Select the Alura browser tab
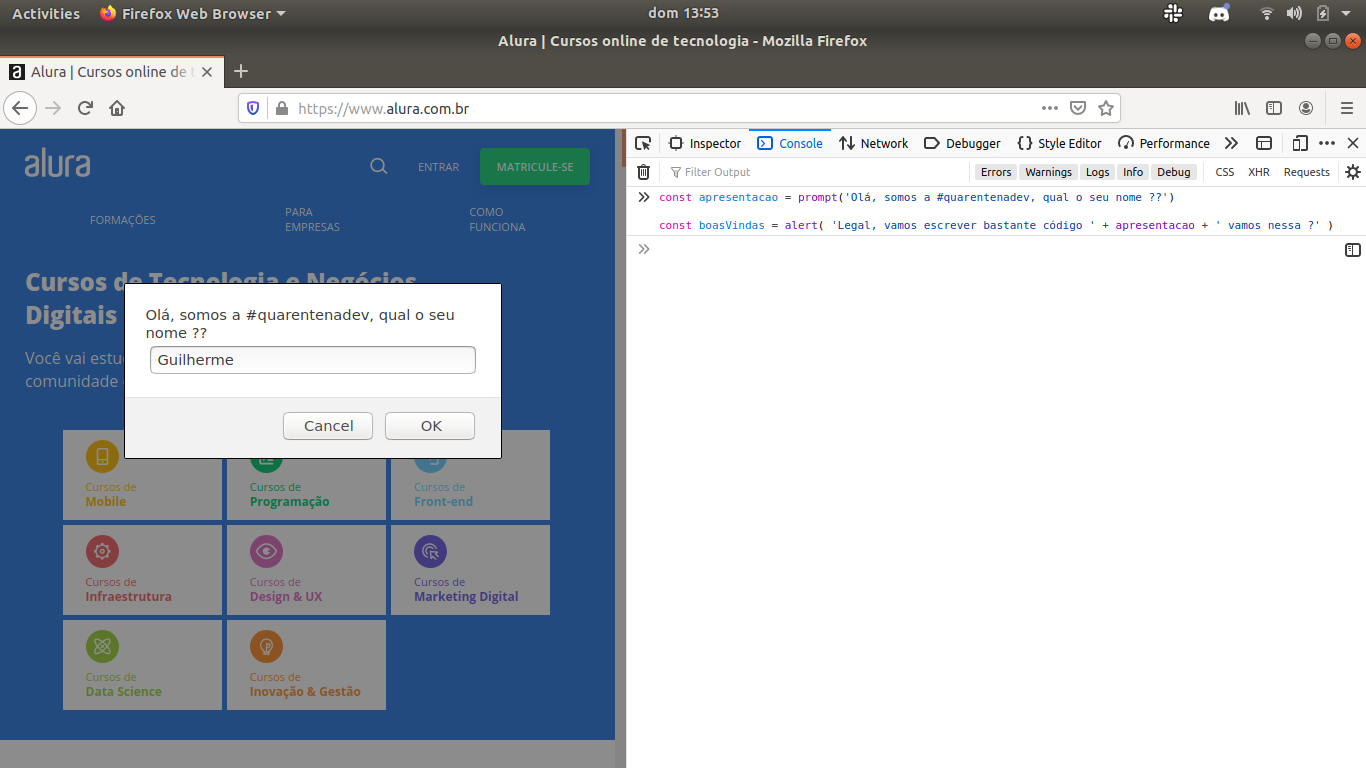 coord(112,72)
